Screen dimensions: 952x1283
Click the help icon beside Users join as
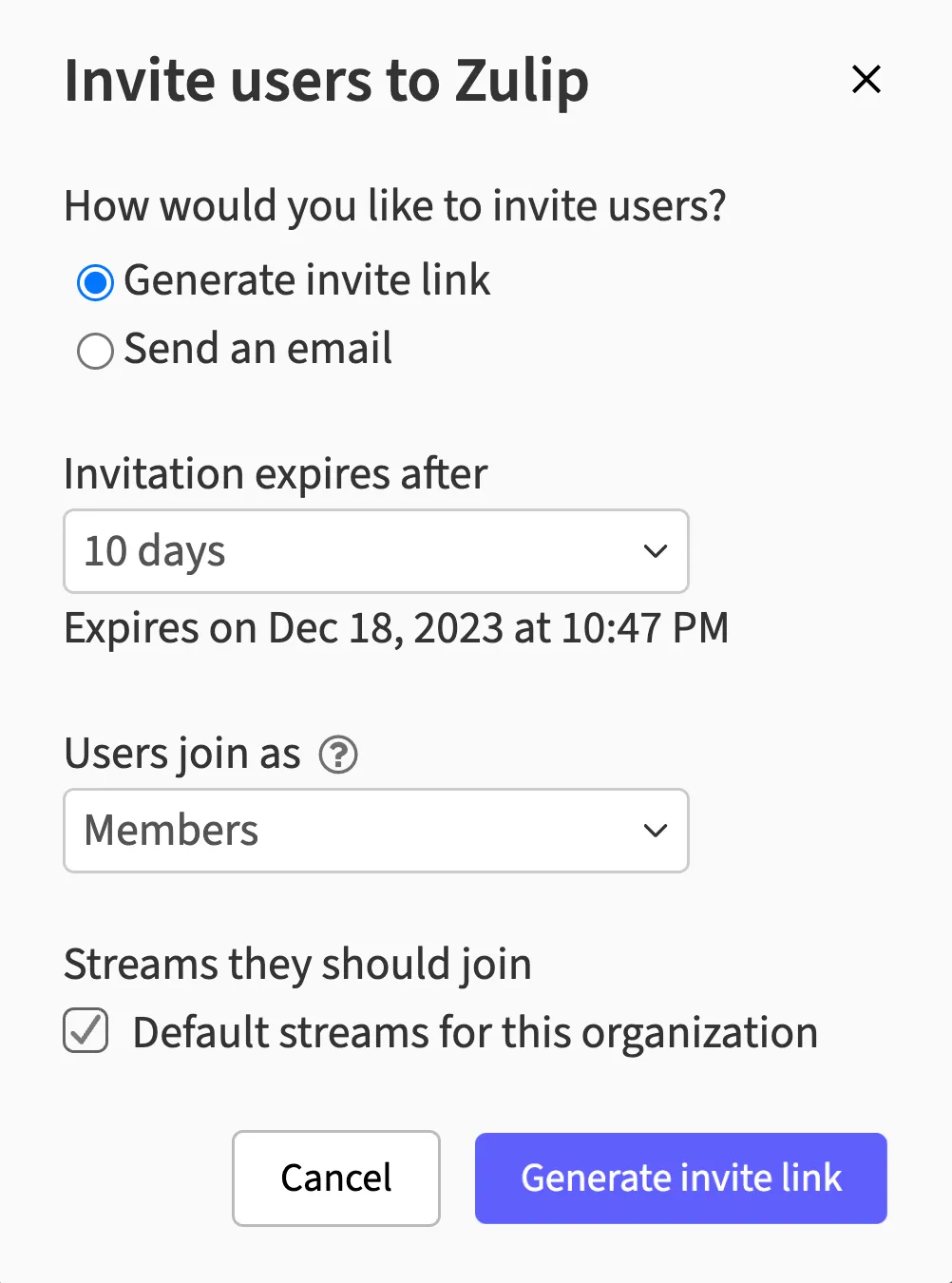[338, 756]
